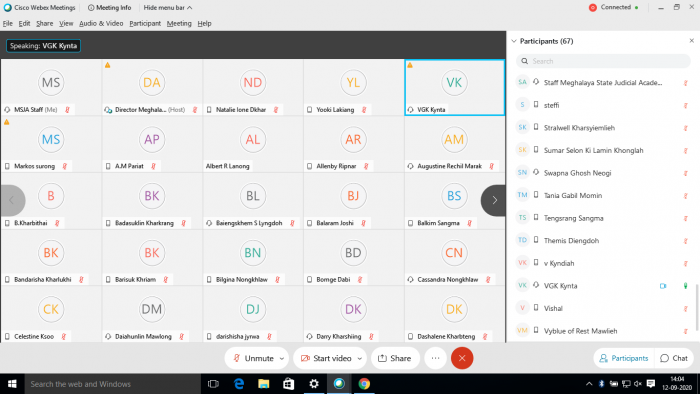Click headset icon beside VGK Kynta tile name
This screenshot has width=700, height=394.
(410, 109)
